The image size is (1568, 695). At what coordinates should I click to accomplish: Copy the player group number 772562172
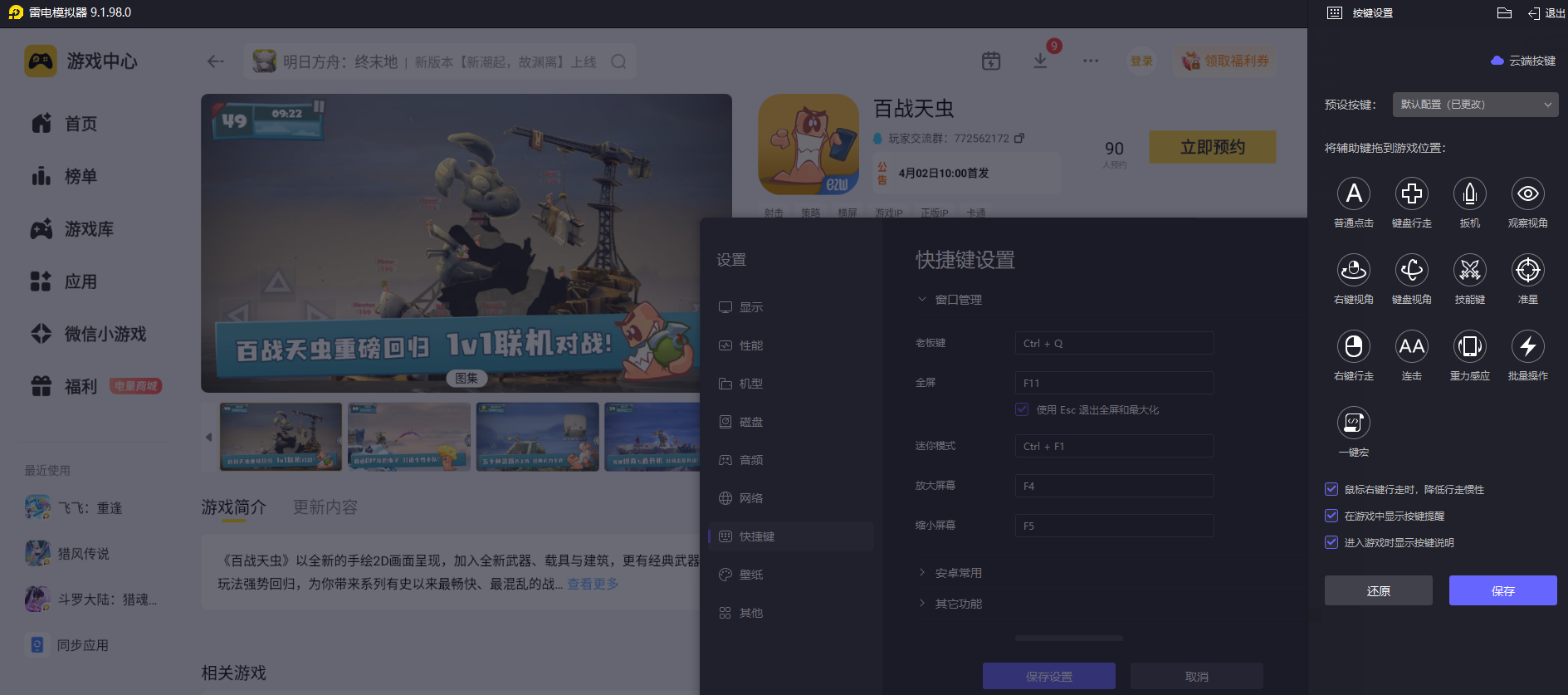click(1019, 138)
